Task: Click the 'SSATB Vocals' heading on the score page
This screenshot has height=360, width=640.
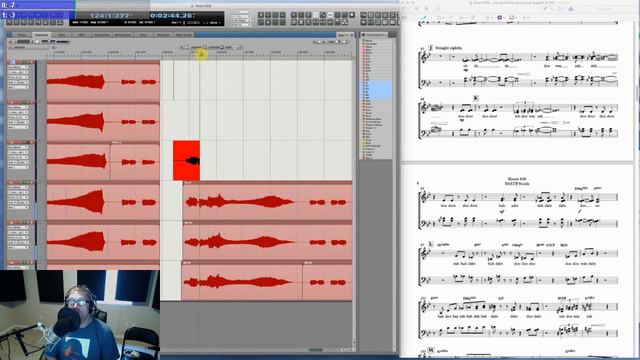Action: tap(518, 184)
